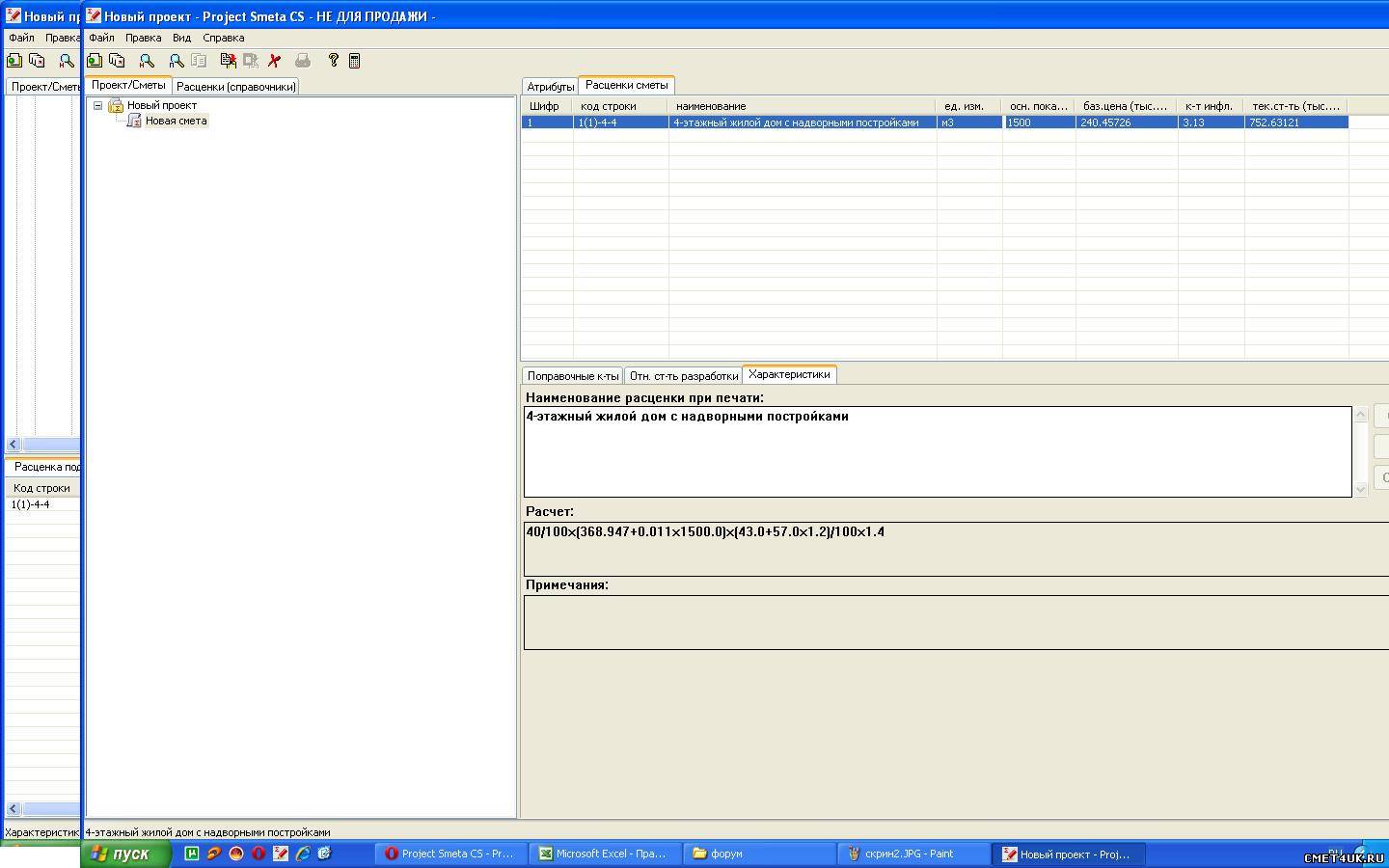
Task: Click the ед. изм. column header
Action: point(969,106)
